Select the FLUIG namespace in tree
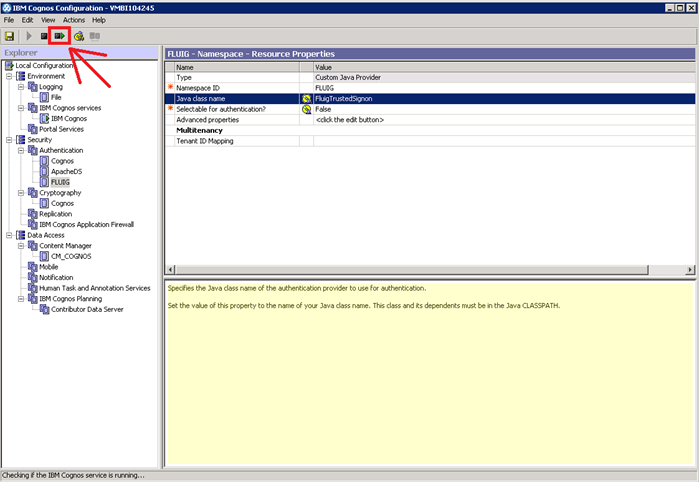Screen dimensions: 699x482 point(60,182)
